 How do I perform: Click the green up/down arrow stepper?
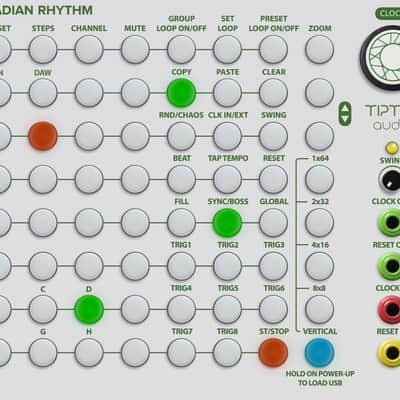(345, 114)
